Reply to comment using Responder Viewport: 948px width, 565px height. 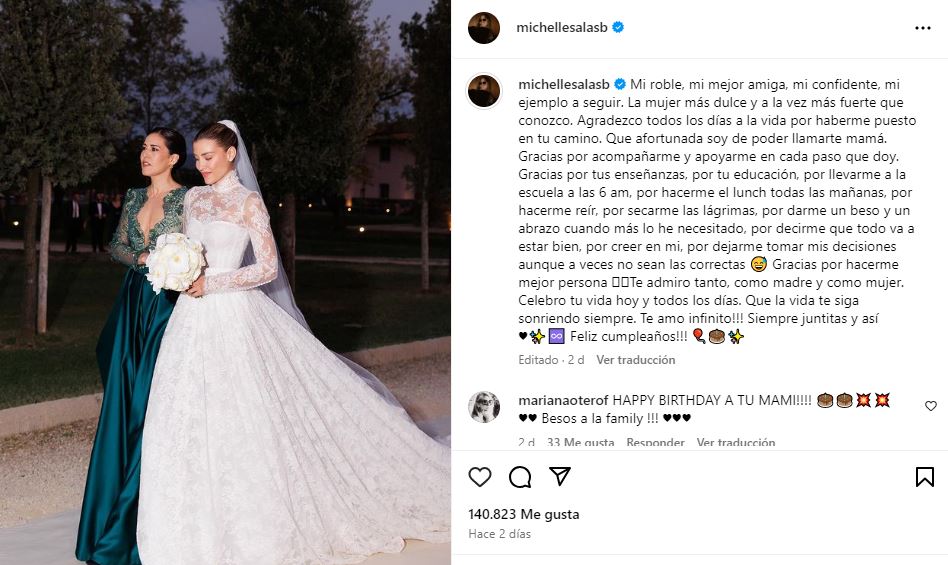[x=655, y=442]
